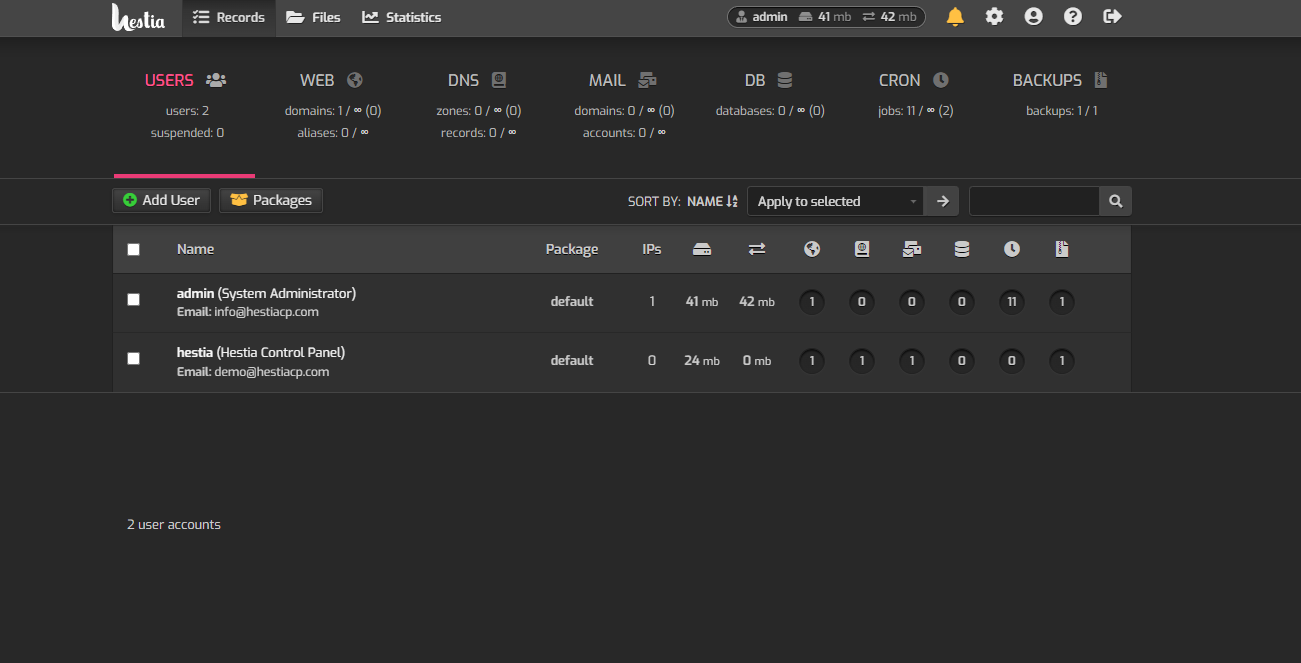Viewport: 1301px width, 663px height.
Task: Click cron jobs count for admin
Action: pyautogui.click(x=1011, y=302)
